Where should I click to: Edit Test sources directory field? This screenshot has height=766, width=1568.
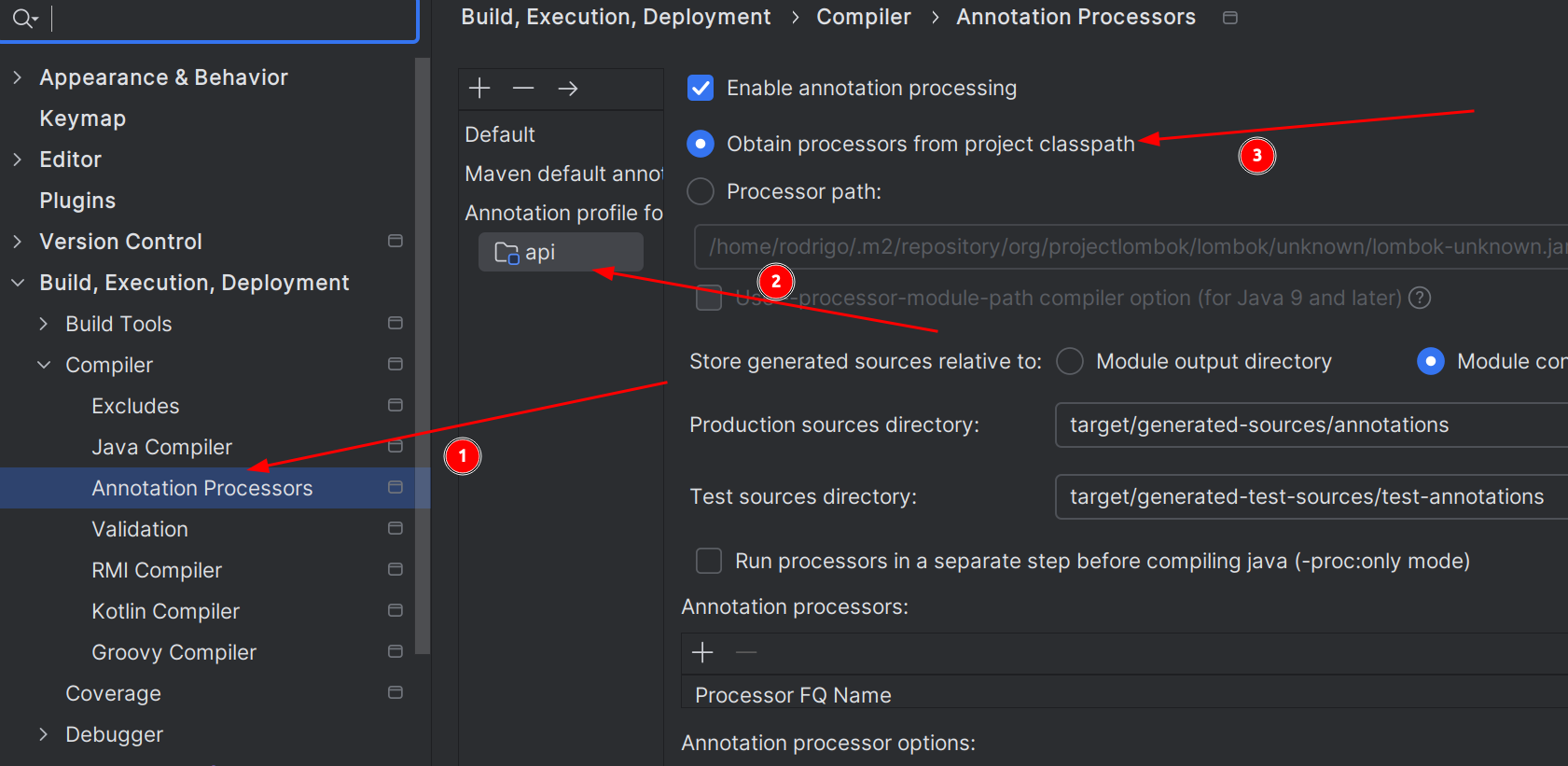click(x=1311, y=496)
